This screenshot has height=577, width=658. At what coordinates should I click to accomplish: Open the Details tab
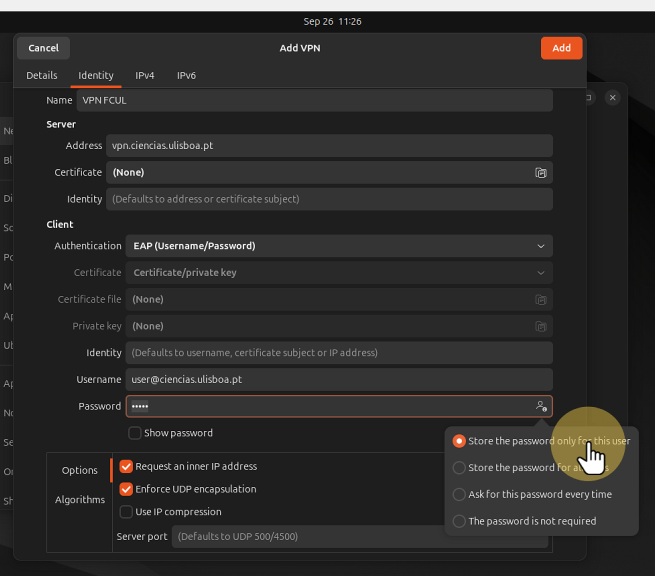42,76
